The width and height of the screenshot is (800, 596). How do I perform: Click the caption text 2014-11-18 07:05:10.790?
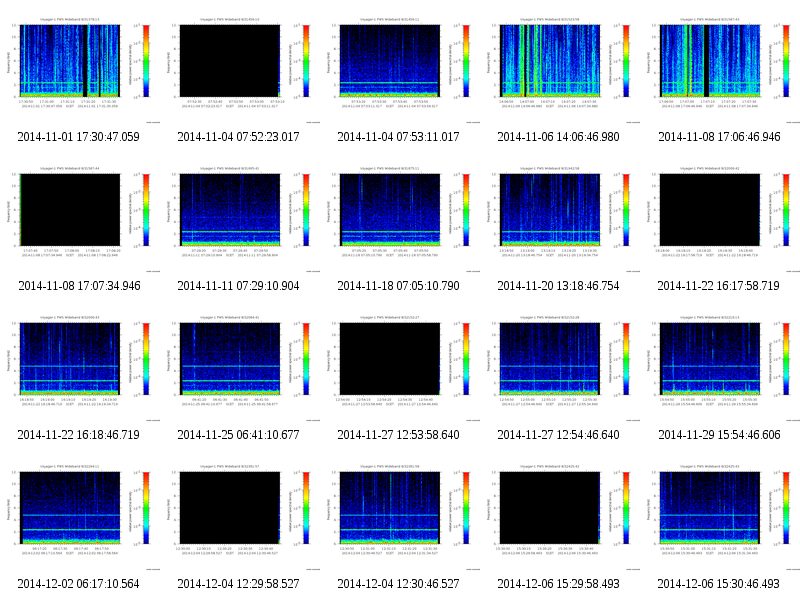click(398, 286)
